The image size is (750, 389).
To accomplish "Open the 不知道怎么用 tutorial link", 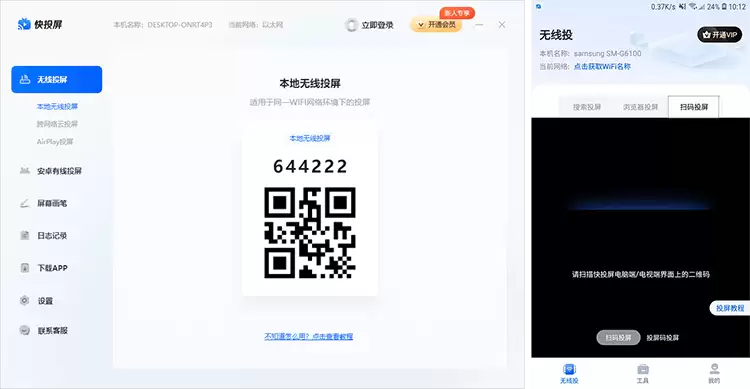I will (x=309, y=336).
